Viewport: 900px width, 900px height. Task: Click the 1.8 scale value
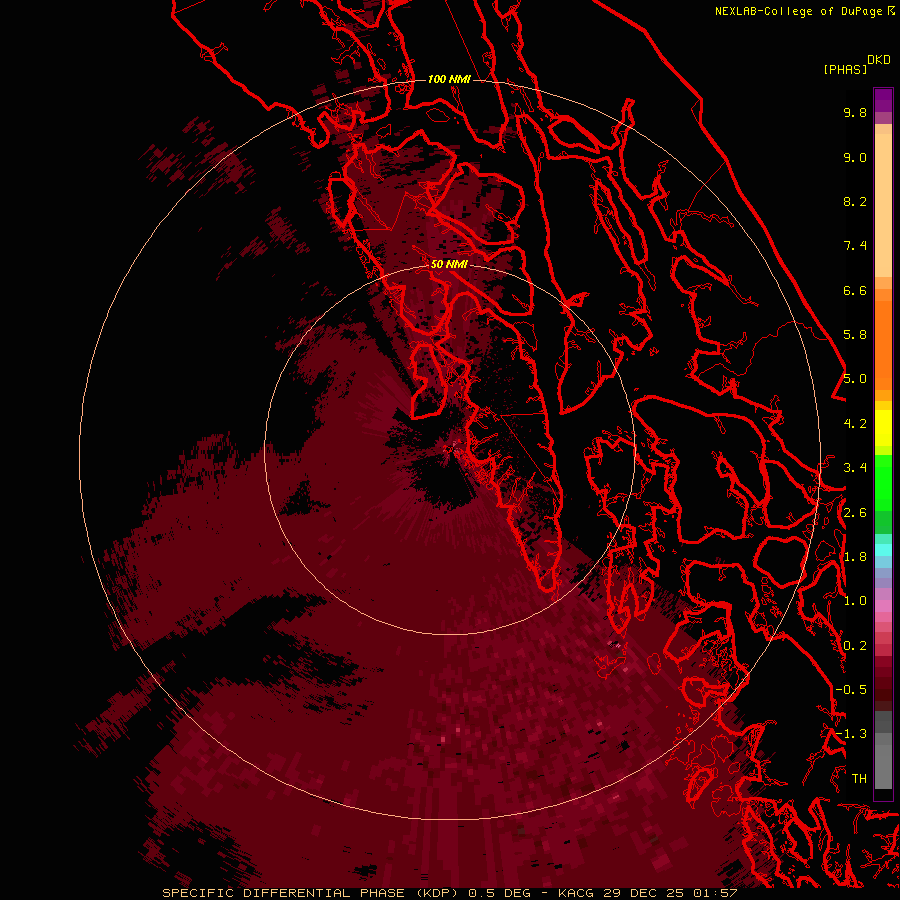click(855, 557)
